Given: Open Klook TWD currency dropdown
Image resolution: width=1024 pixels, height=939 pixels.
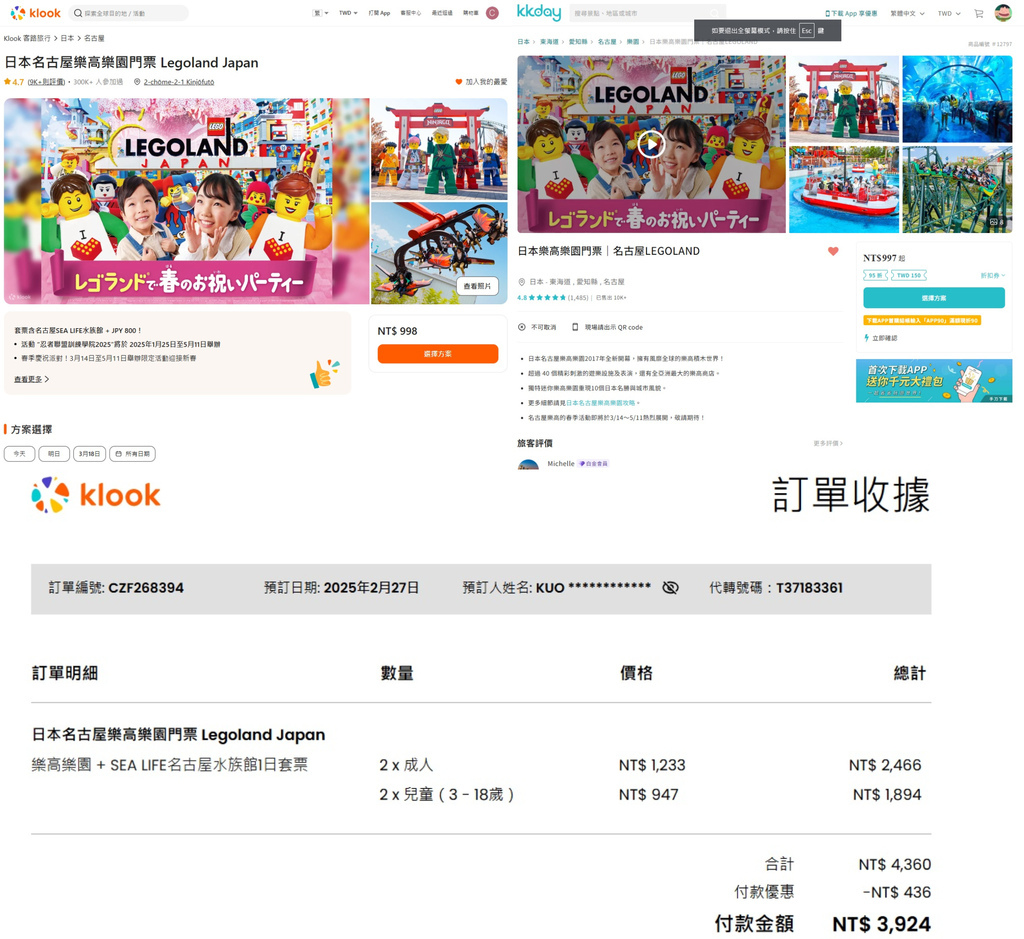Looking at the screenshot, I should (348, 13).
